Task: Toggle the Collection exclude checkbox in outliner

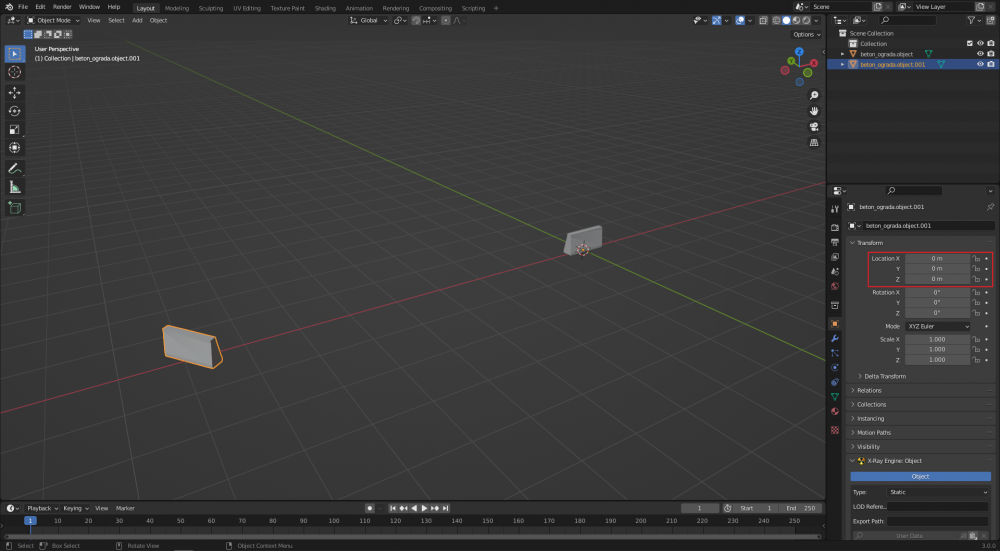Action: tap(969, 44)
